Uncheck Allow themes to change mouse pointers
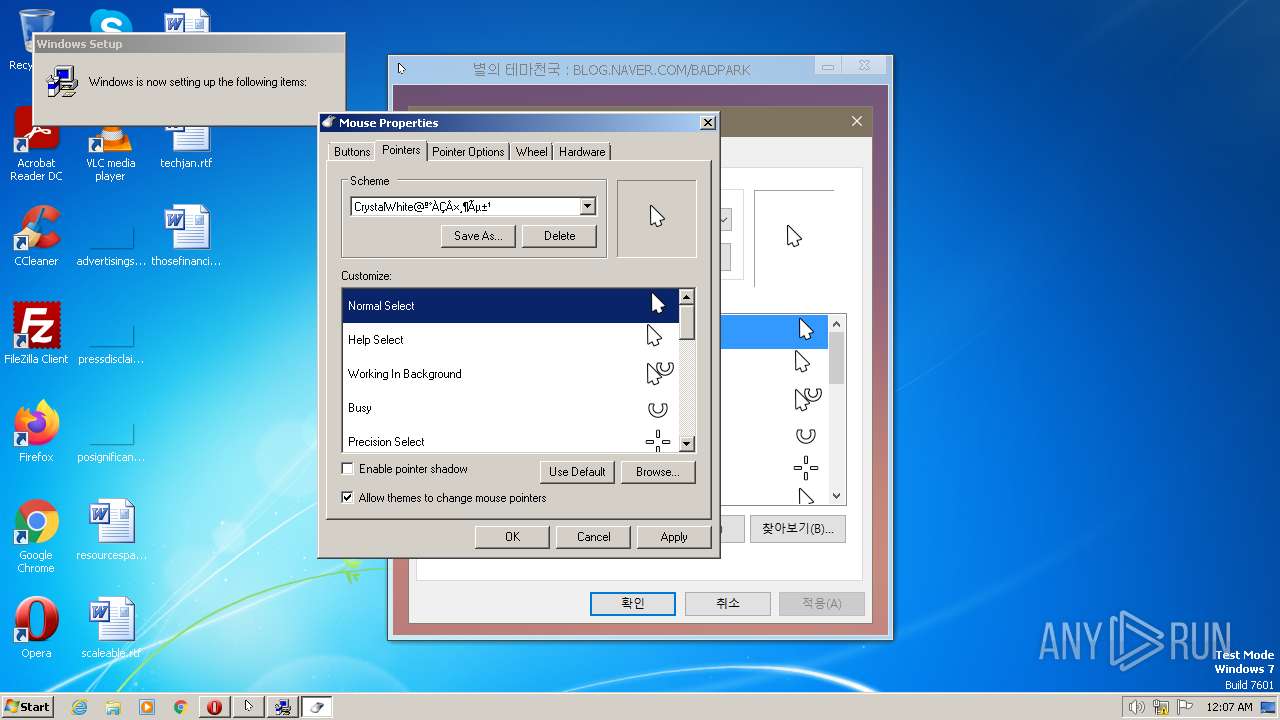 (348, 498)
